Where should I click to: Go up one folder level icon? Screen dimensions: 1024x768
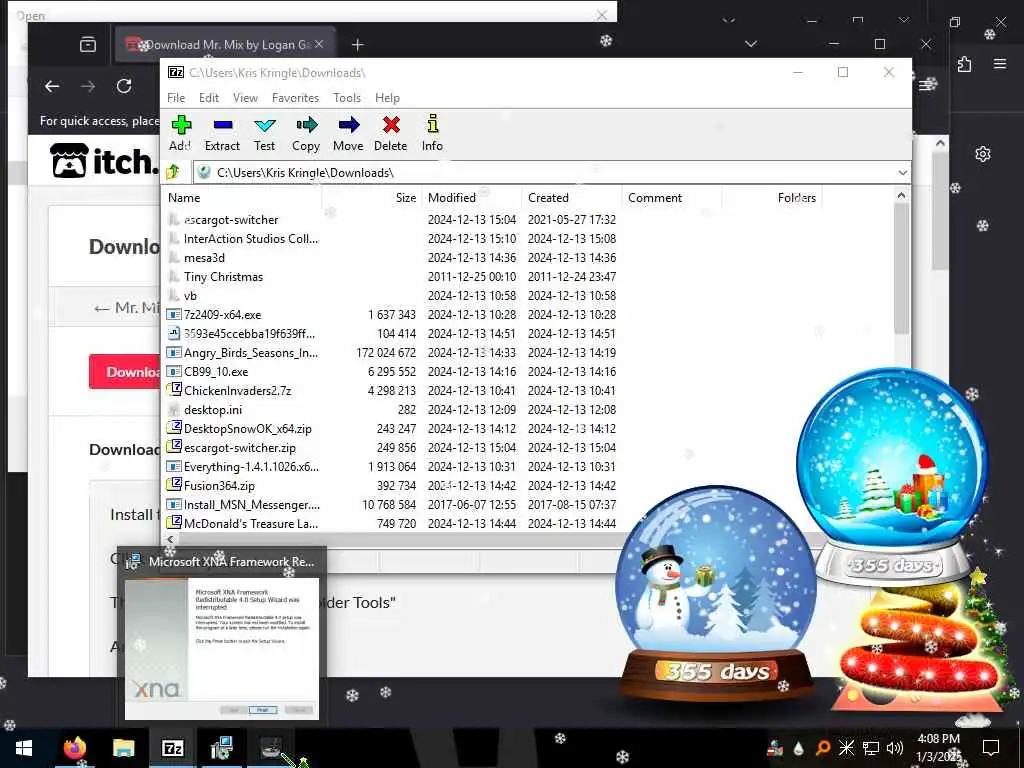(x=173, y=172)
